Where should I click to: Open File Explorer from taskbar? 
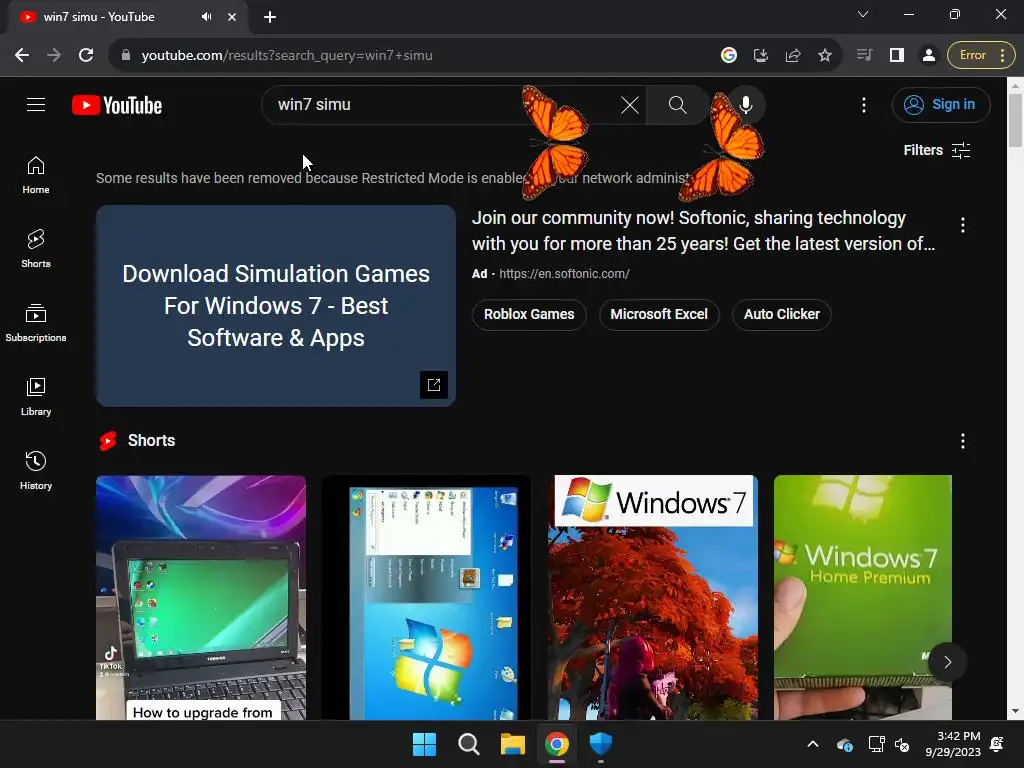point(513,744)
